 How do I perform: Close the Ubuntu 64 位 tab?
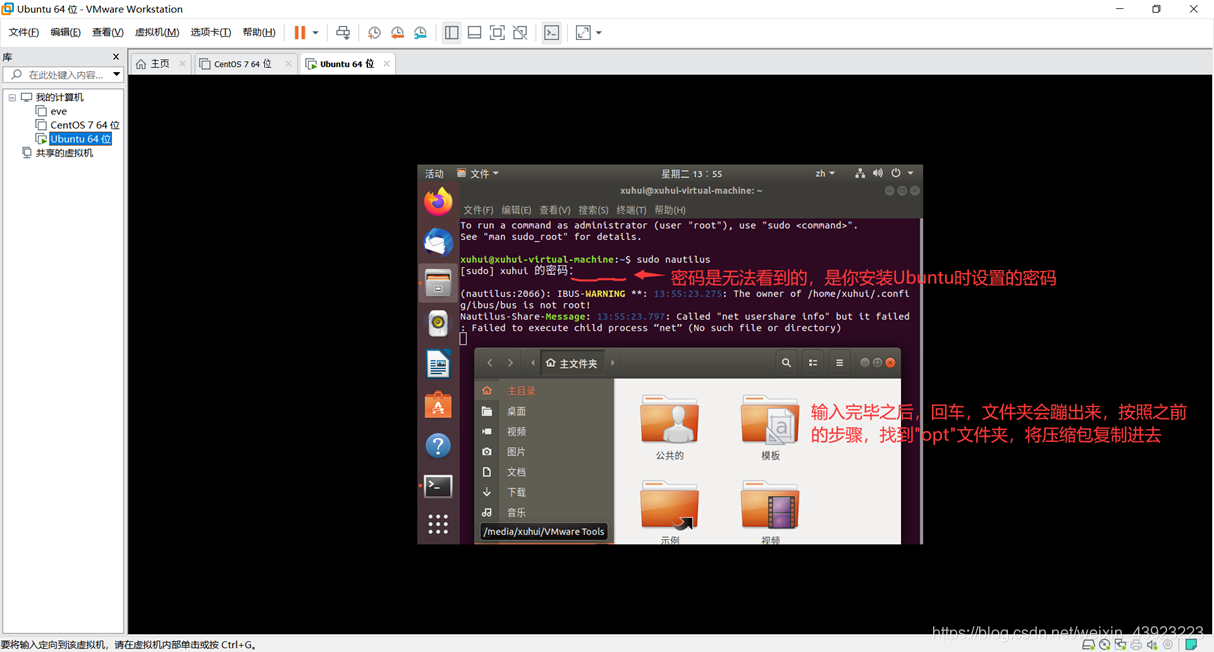click(386, 64)
